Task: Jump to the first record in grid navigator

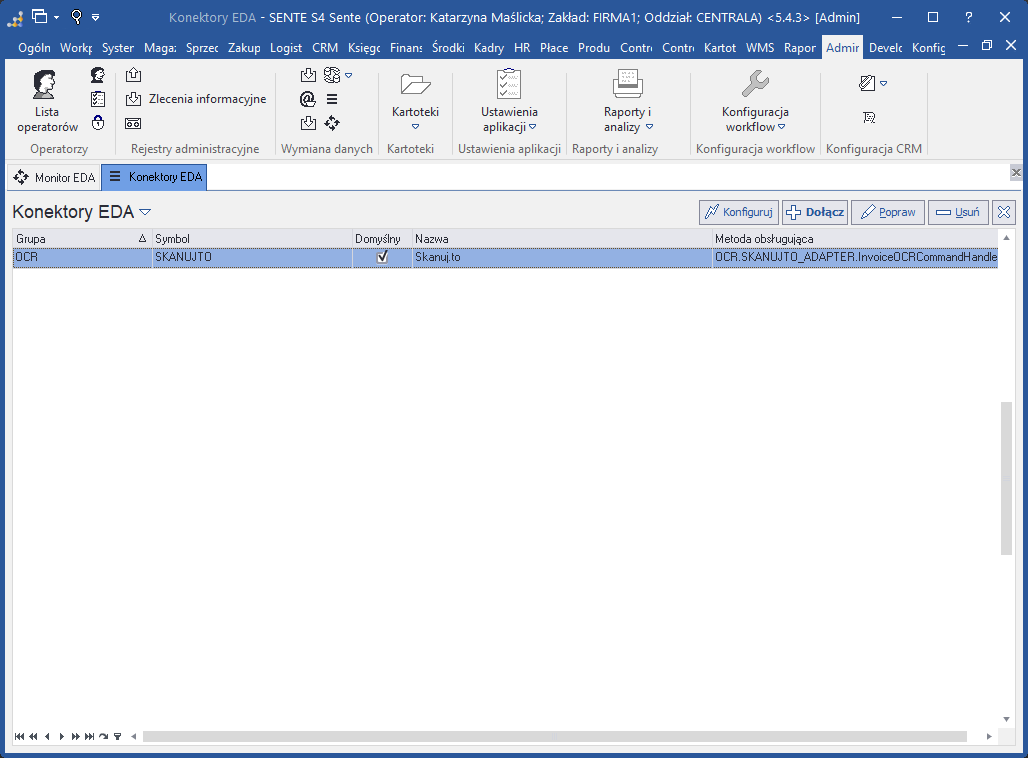Action: click(20, 736)
